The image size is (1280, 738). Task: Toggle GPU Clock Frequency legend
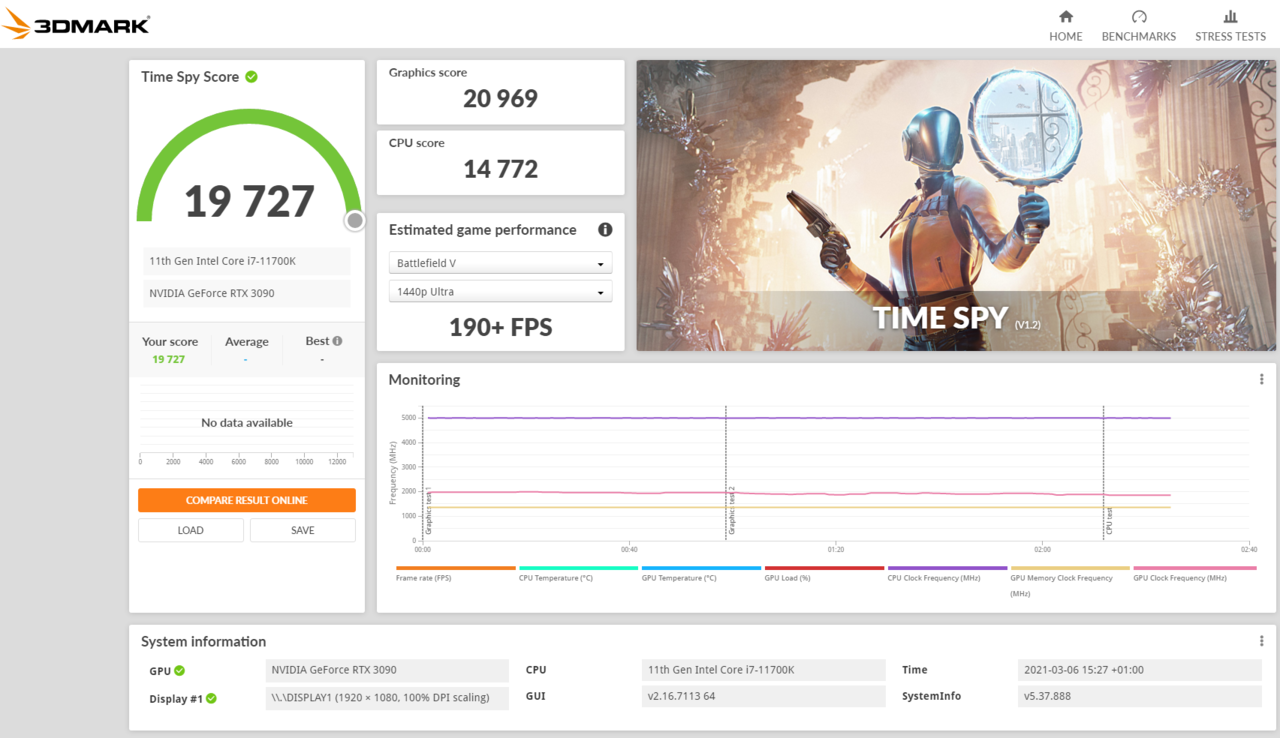(1194, 574)
